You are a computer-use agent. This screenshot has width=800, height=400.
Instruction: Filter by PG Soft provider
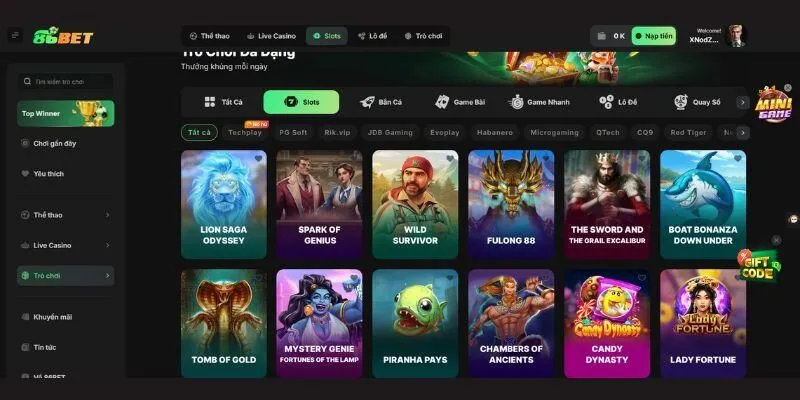[x=293, y=133]
